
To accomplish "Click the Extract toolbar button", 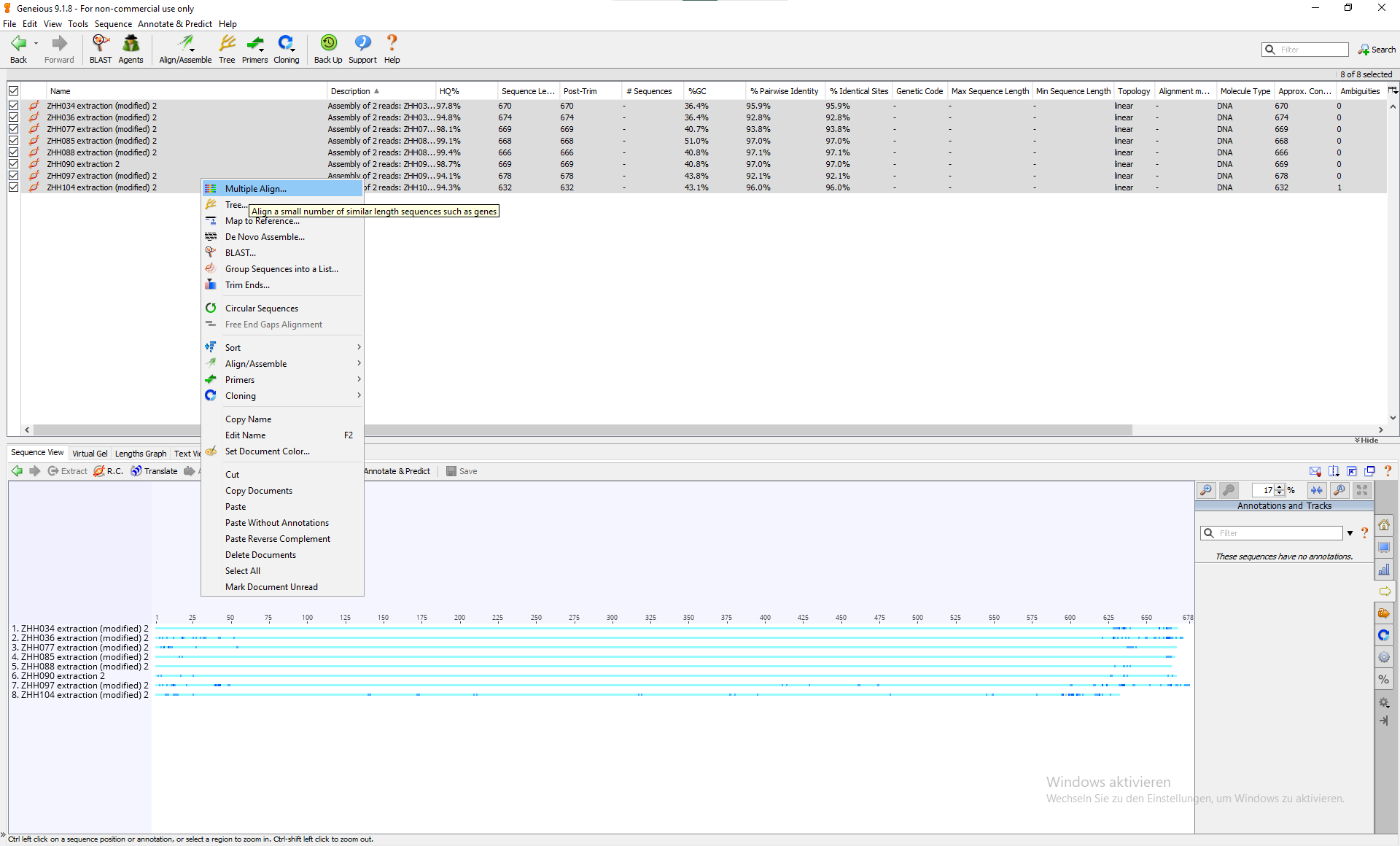I will point(68,471).
